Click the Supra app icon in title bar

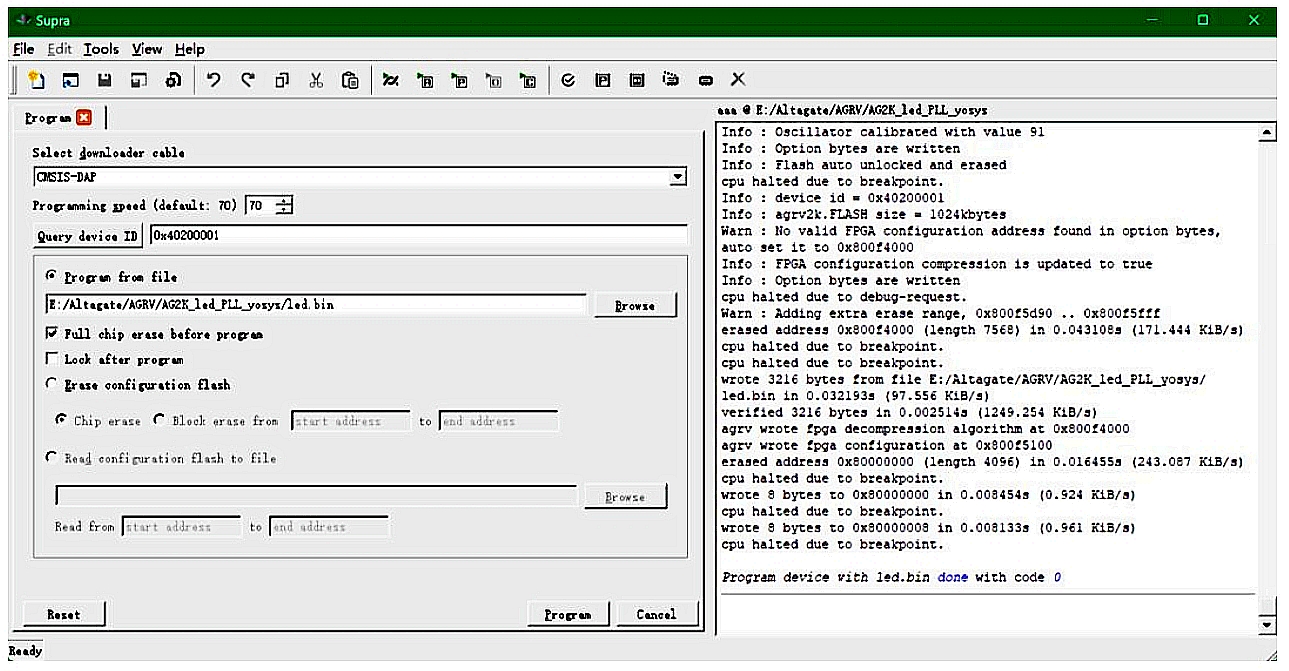tap(24, 20)
